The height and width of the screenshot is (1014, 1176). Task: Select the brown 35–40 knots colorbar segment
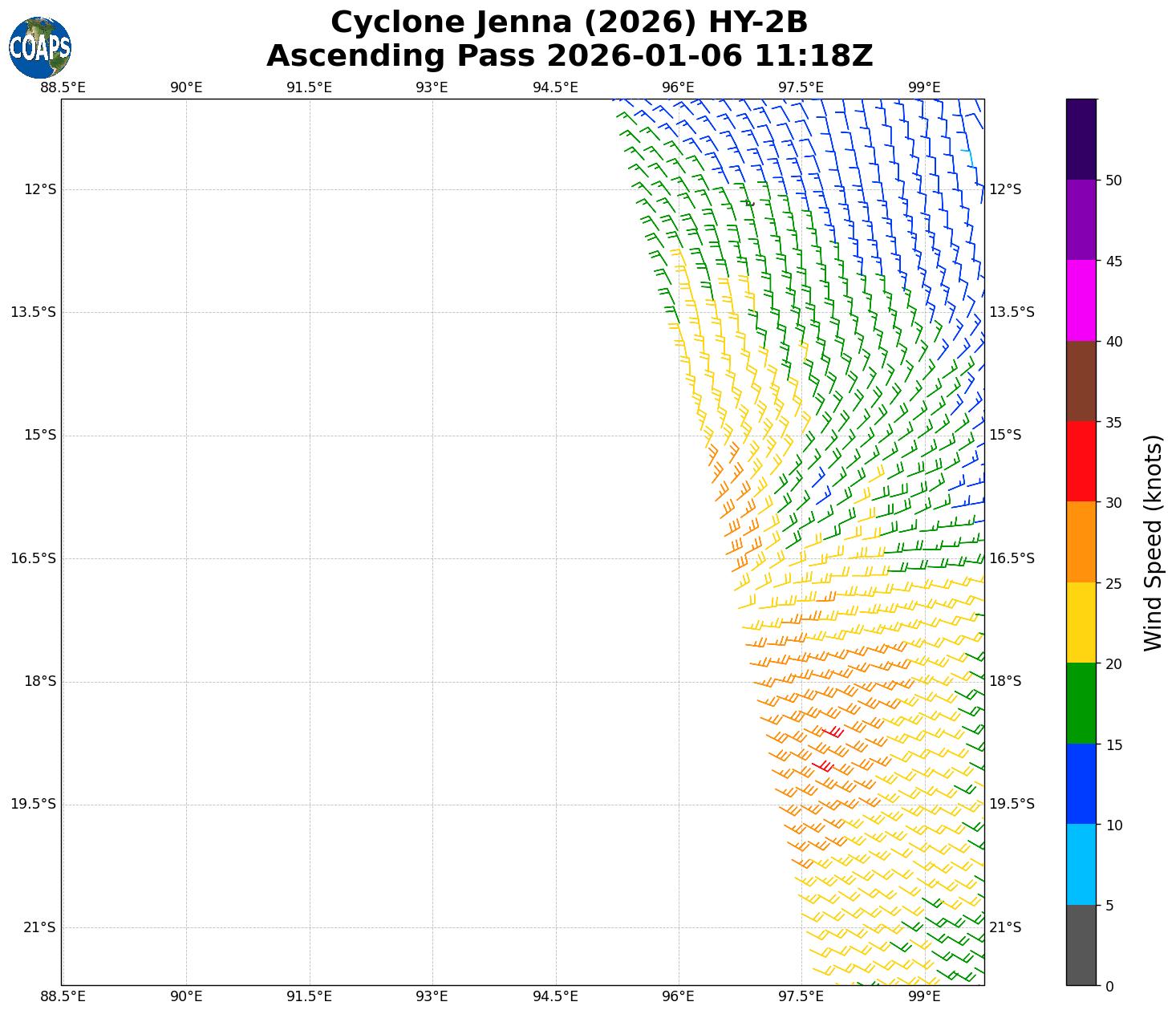(x=1081, y=381)
